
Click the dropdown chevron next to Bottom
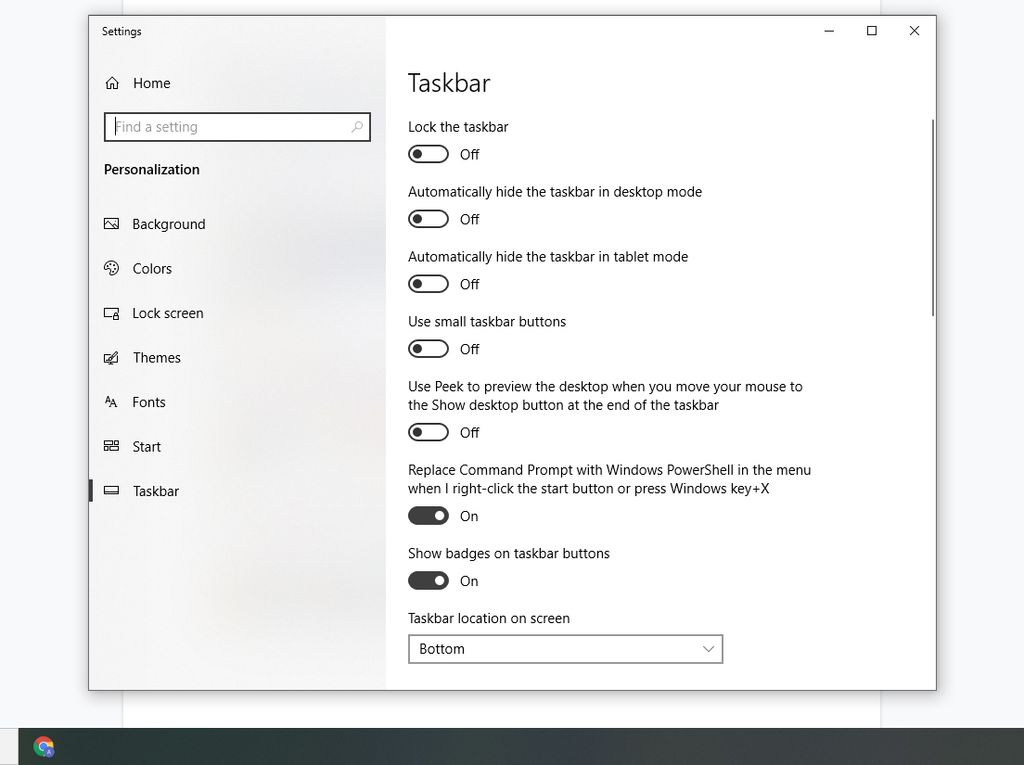point(708,649)
